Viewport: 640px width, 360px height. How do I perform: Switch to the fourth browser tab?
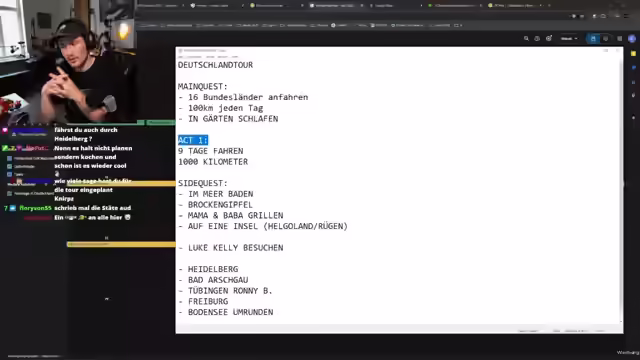pyautogui.click(x=335, y=6)
